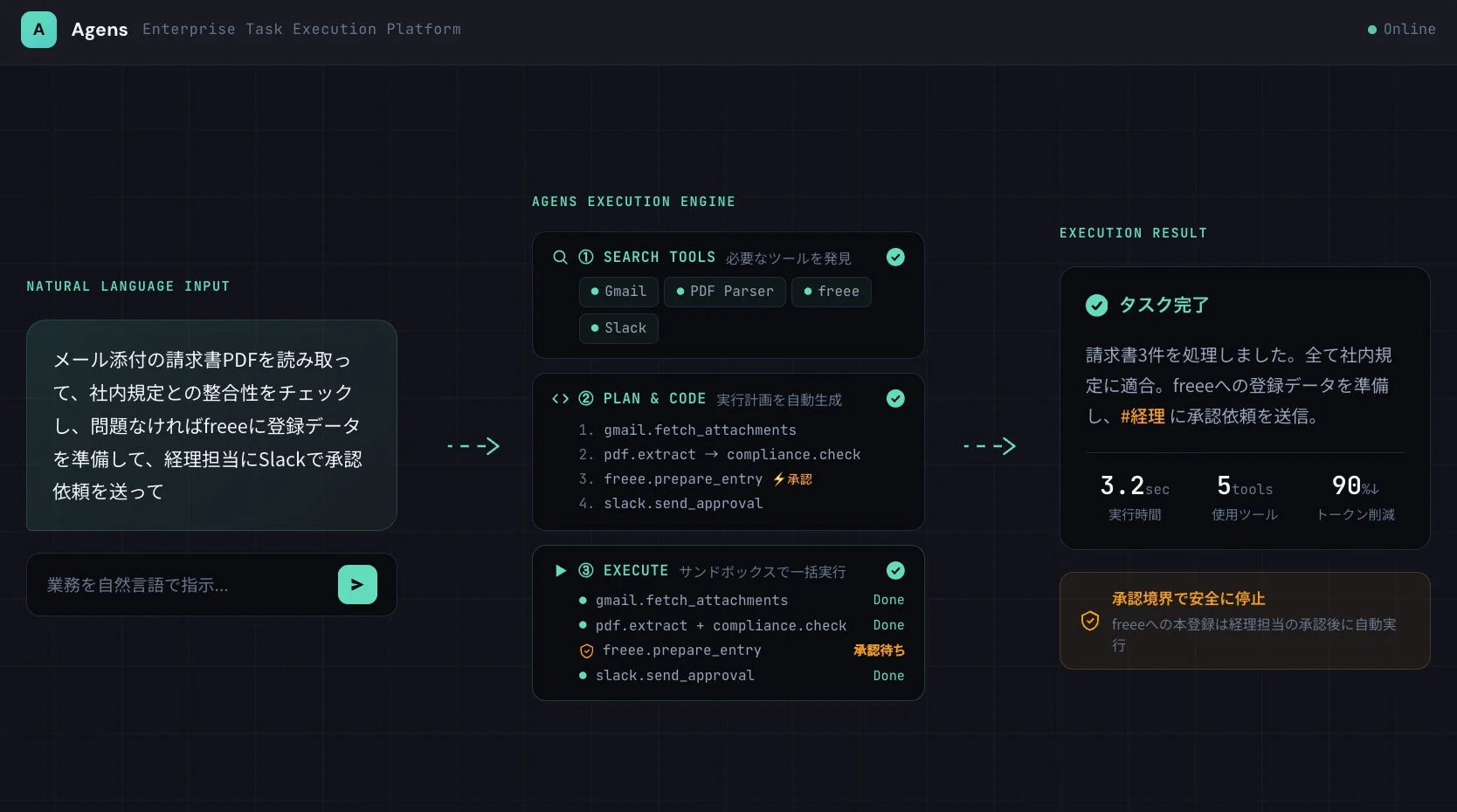1457x812 pixels.
Task: Click the PDF Parser tool chip
Action: [x=724, y=292]
